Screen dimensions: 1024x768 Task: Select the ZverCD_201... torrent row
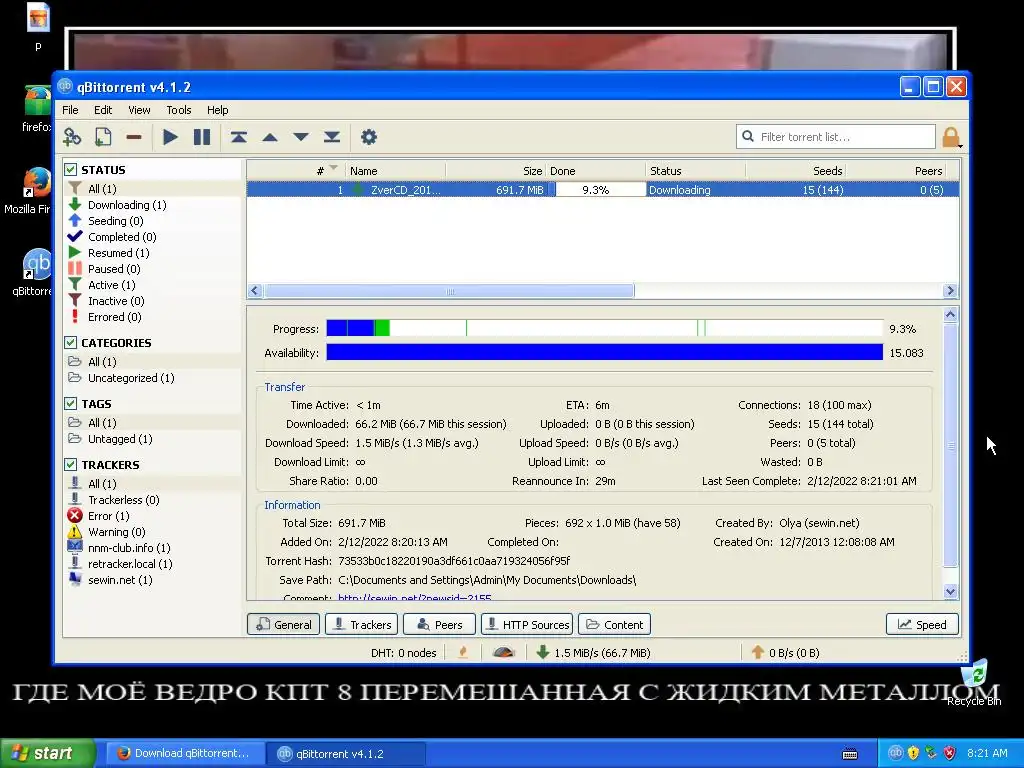[x=603, y=190]
